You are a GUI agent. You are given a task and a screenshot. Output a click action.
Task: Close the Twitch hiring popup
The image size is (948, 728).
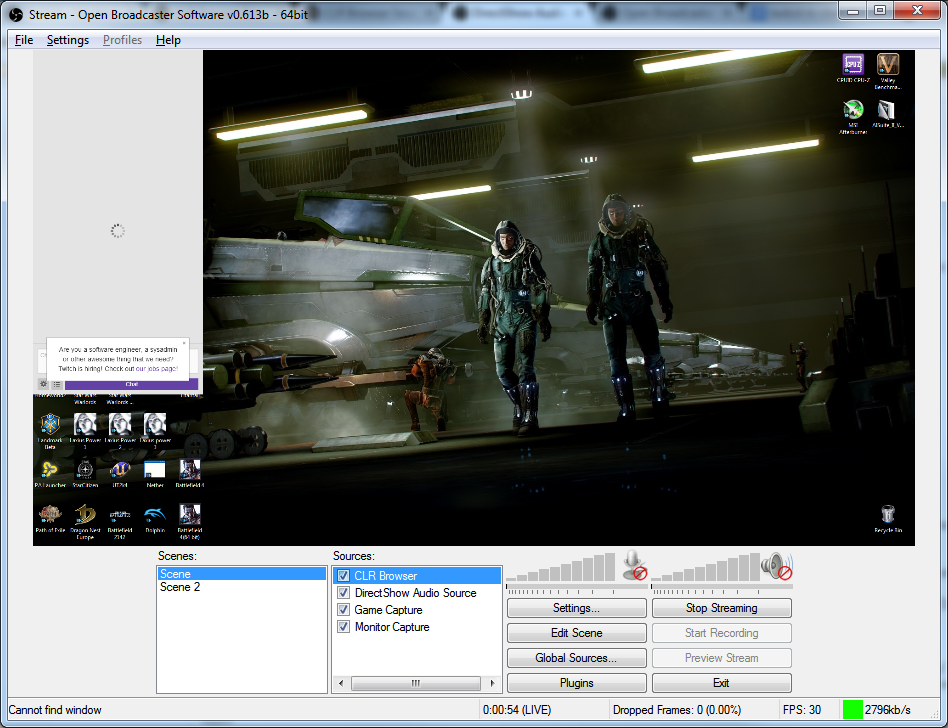pyautogui.click(x=184, y=343)
